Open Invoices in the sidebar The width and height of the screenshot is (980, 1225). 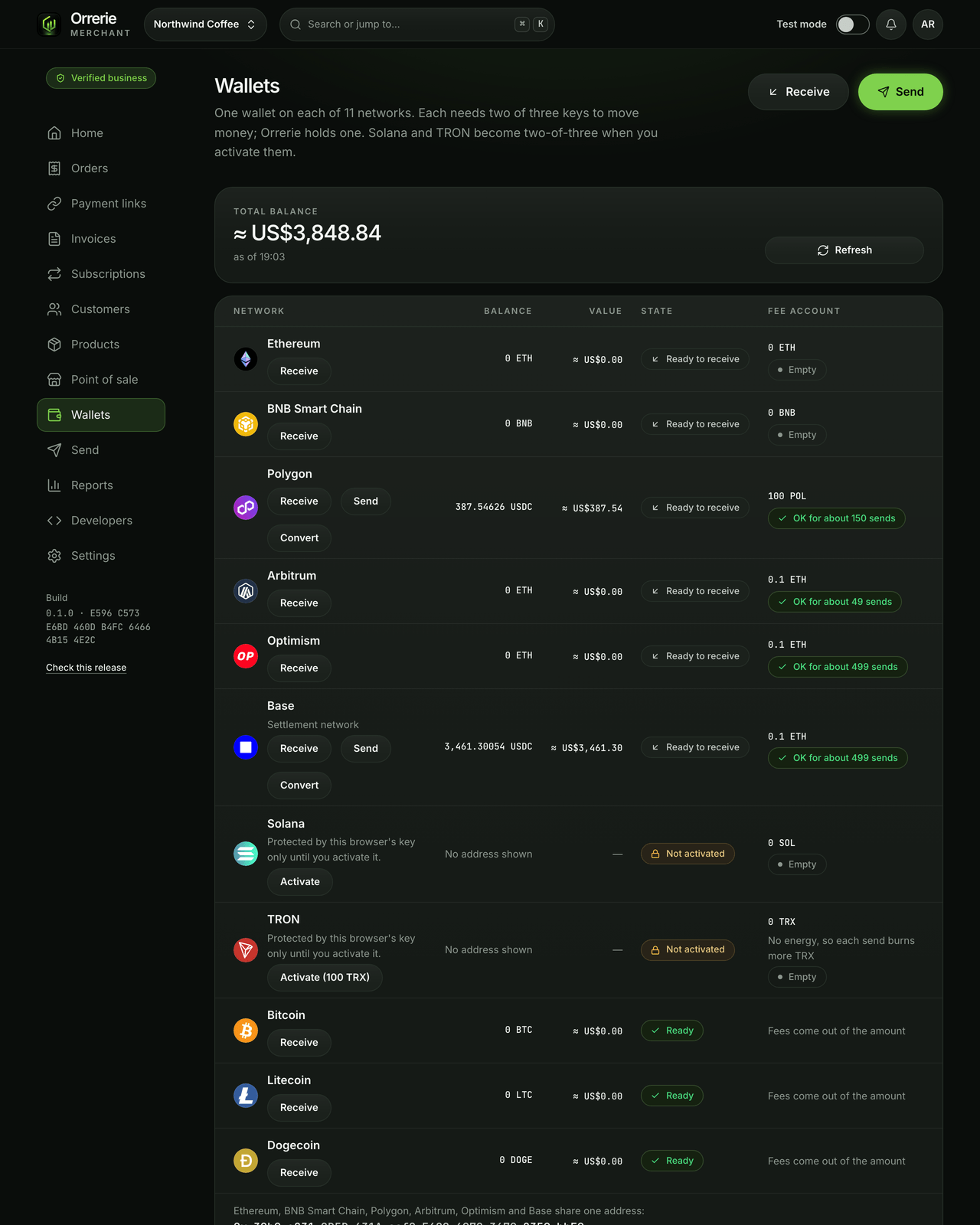[101, 239]
